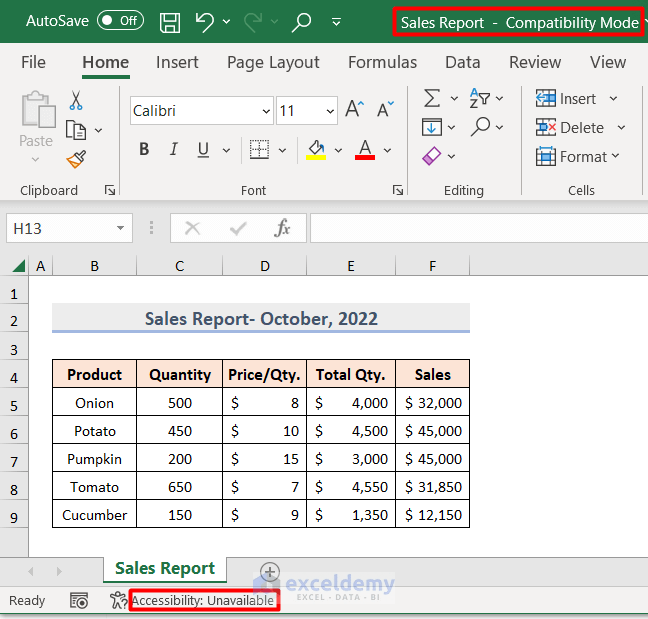
Task: Toggle Underline formatting
Action: click(x=203, y=150)
